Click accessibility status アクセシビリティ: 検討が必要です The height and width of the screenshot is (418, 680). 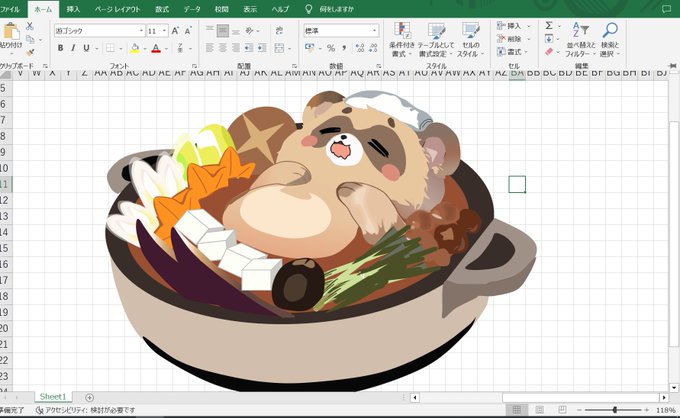pyautogui.click(x=85, y=410)
